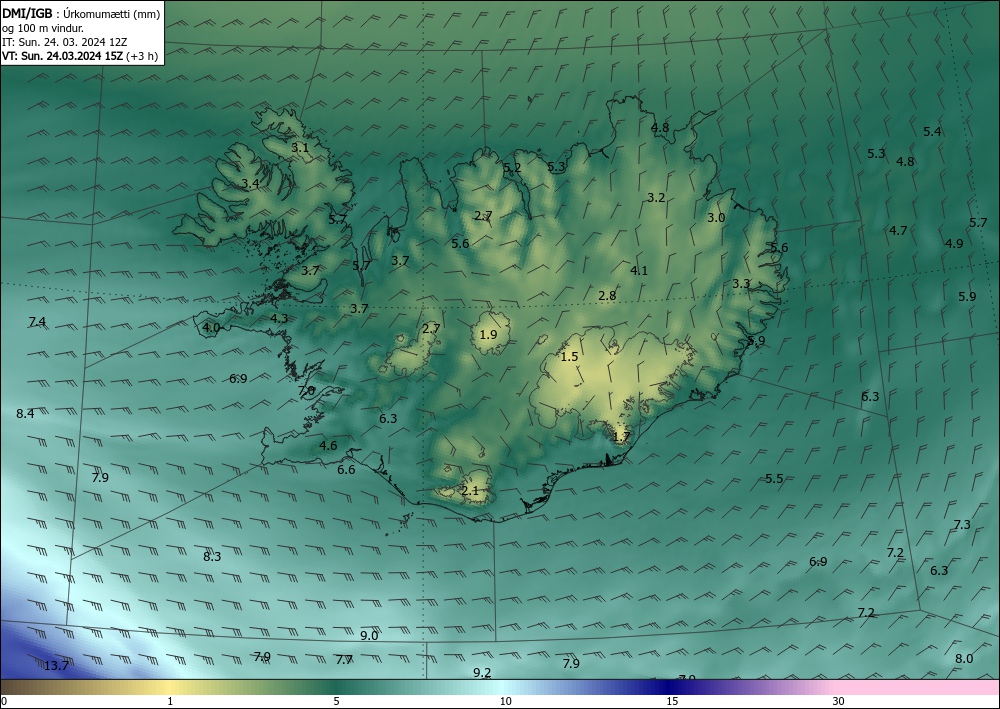
Task: Click the 3.3 value on the map
Action: [x=741, y=284]
